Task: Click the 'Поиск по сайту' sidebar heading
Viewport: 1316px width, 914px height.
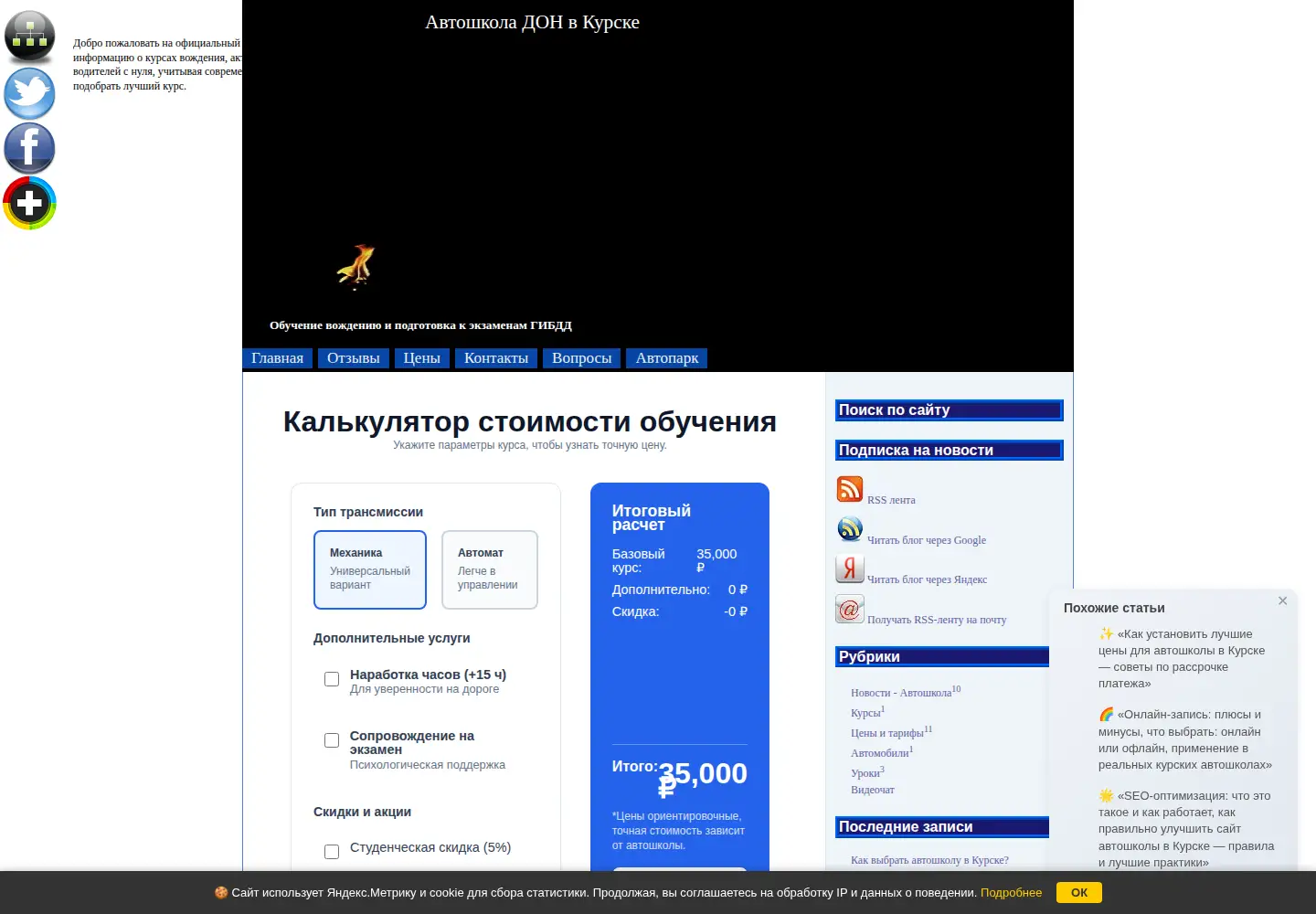Action: click(x=949, y=410)
